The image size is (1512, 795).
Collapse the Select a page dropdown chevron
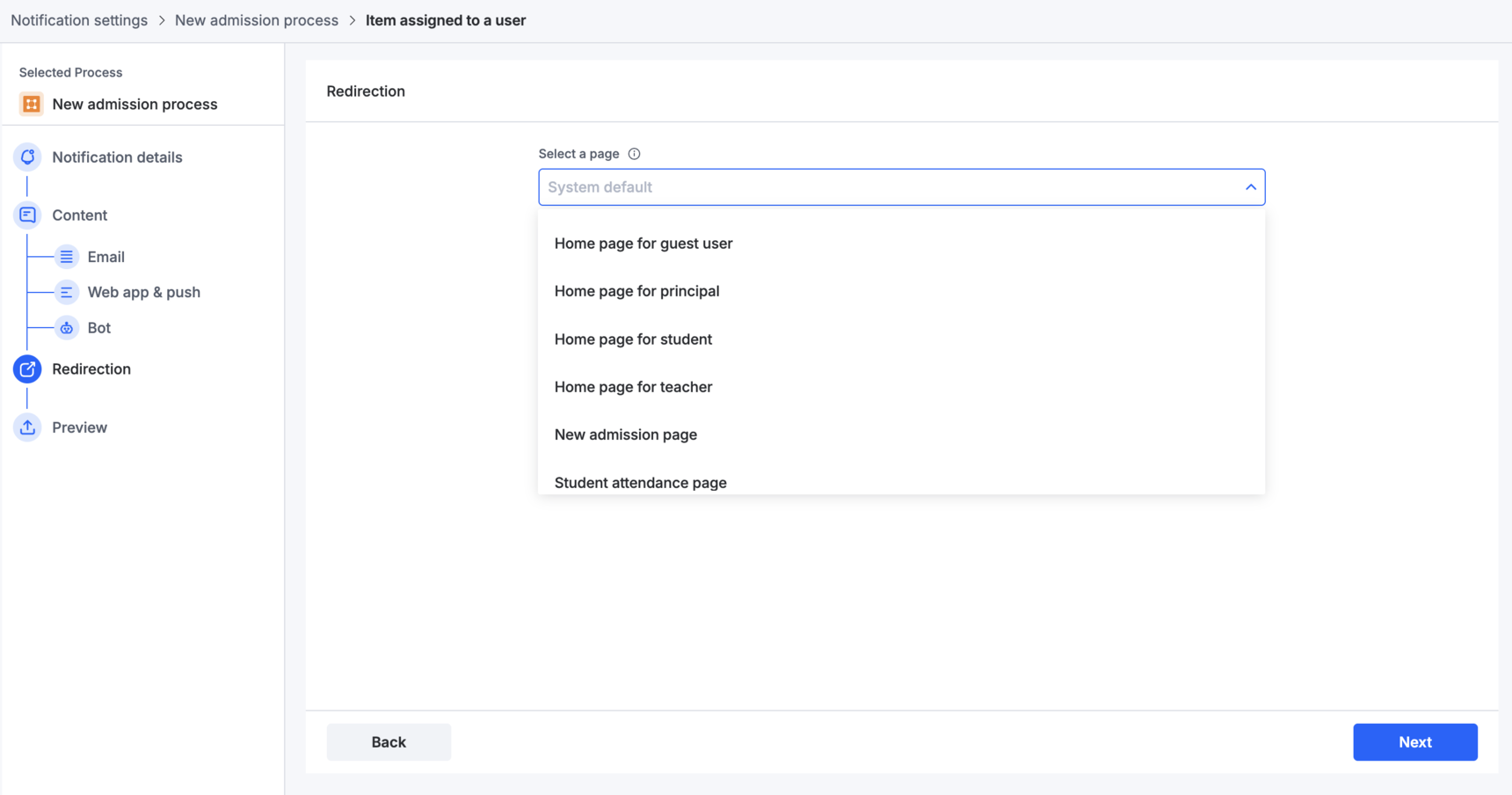(1250, 187)
